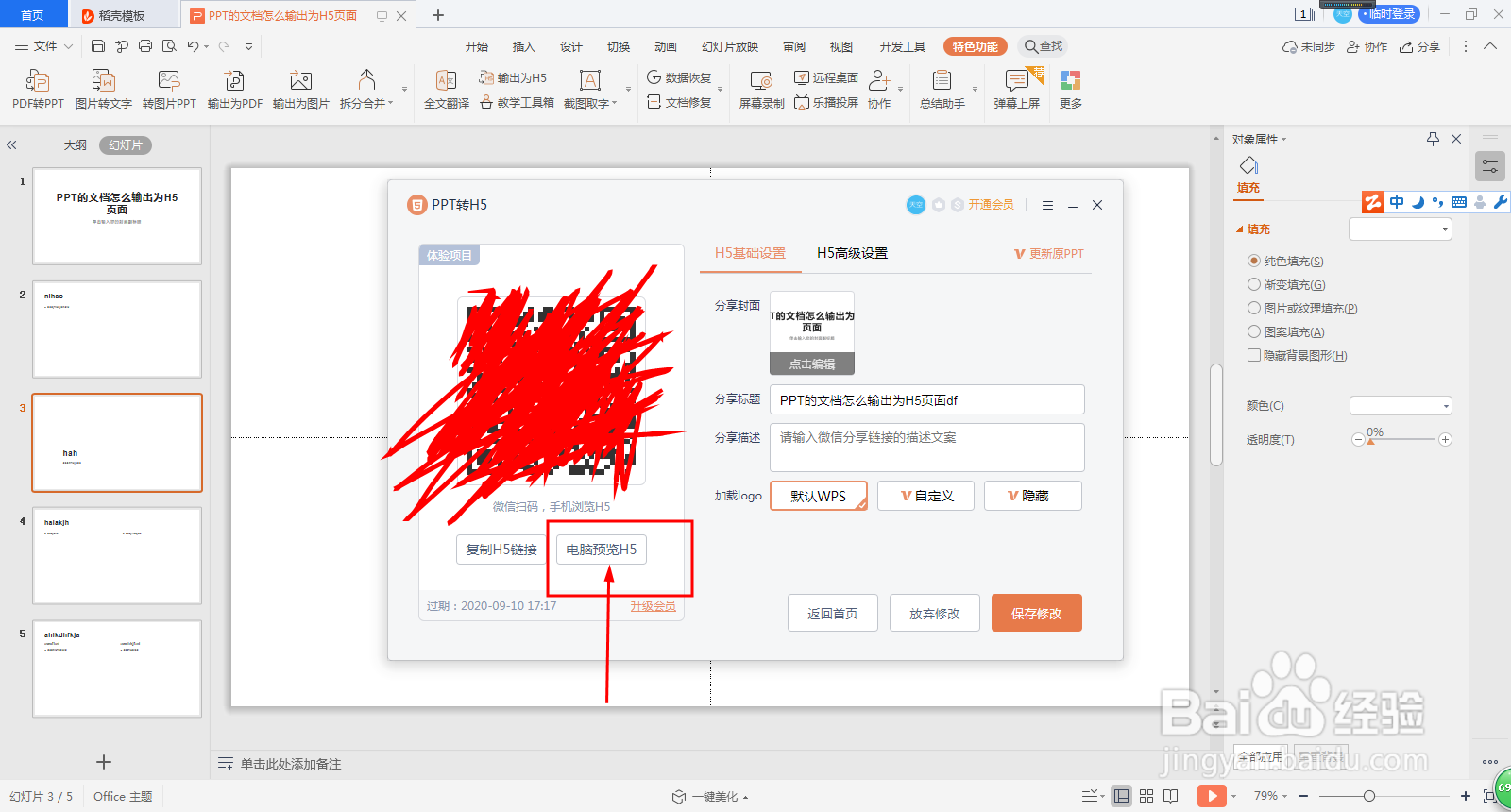Switch slide panel to 大纲 view
This screenshot has width=1511, height=812.
(76, 145)
